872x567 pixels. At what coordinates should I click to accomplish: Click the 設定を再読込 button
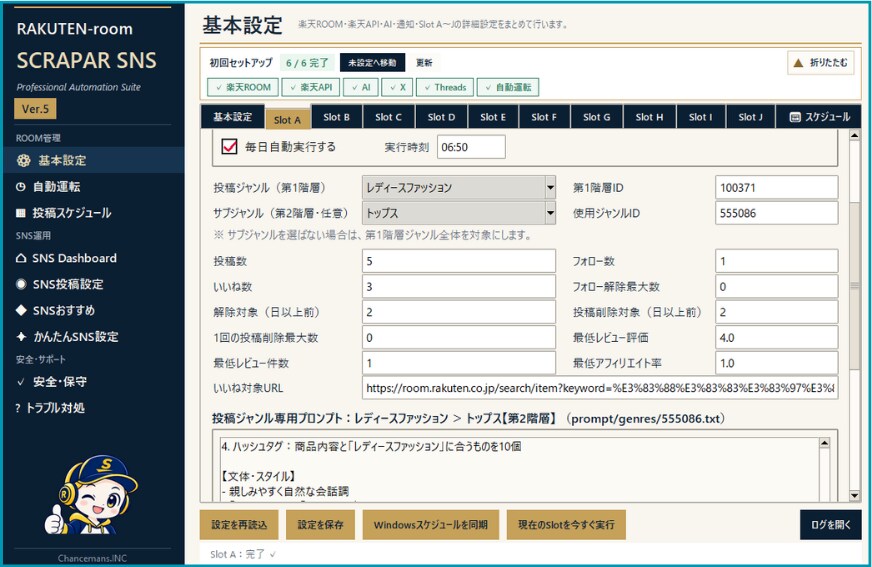pos(239,525)
